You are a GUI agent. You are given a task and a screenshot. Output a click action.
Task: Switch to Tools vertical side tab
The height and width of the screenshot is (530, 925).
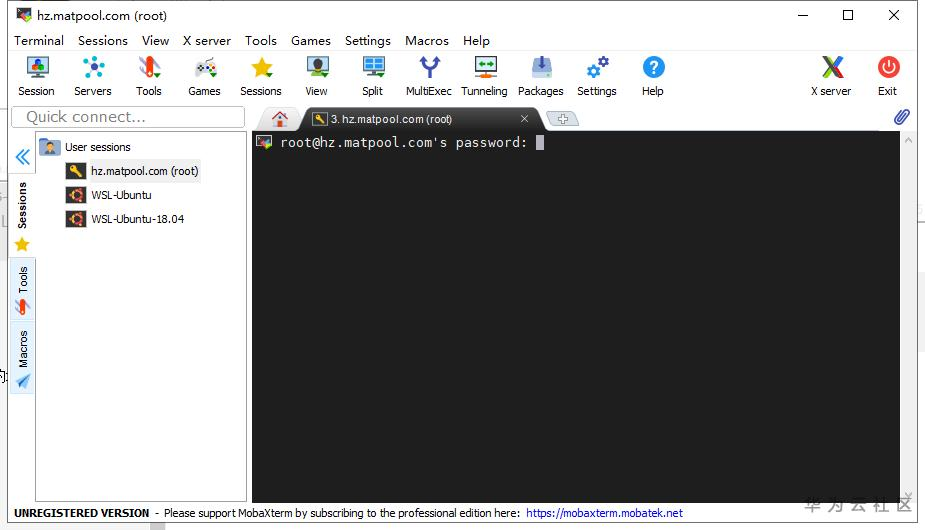[x=22, y=290]
